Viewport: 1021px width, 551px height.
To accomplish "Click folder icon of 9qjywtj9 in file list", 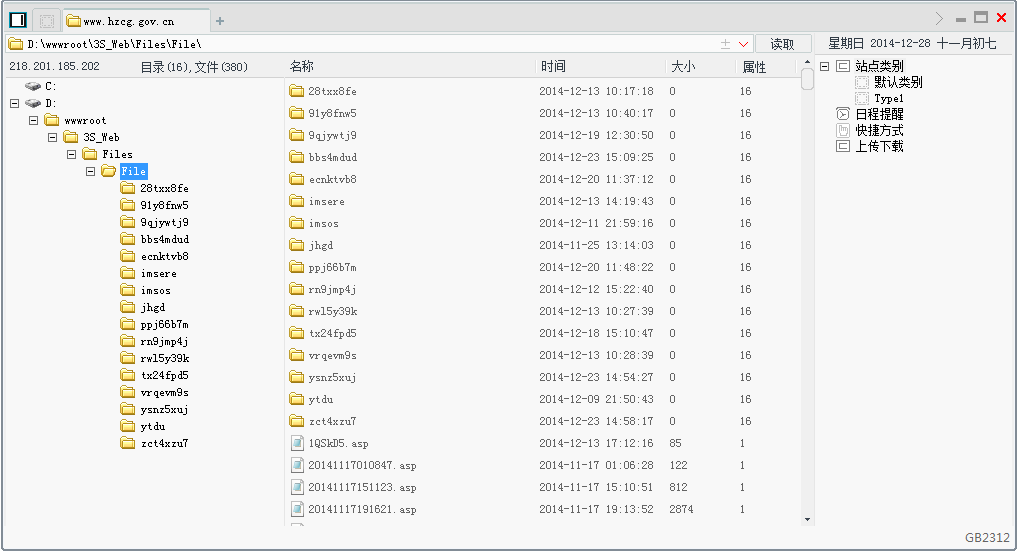I will 297,135.
